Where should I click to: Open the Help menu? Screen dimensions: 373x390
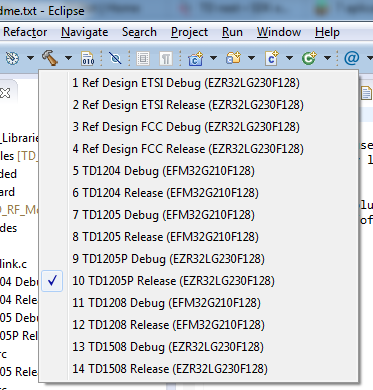pos(327,32)
